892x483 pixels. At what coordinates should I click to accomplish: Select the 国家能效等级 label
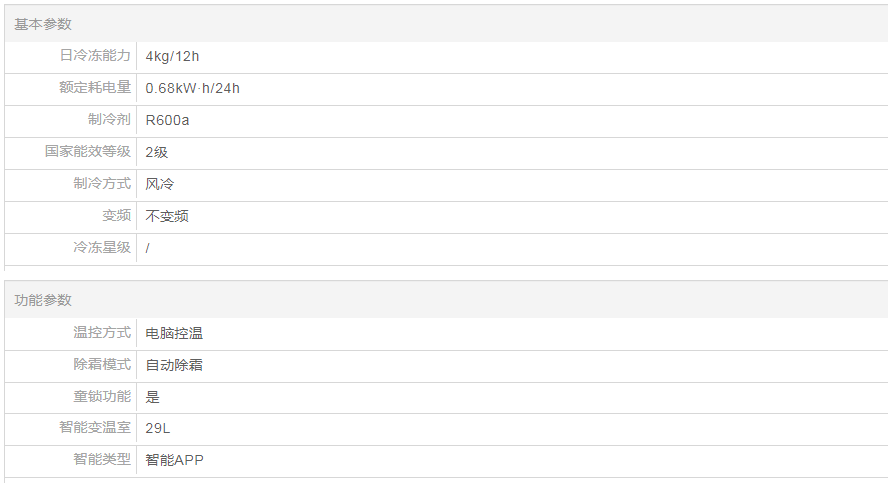(88, 152)
